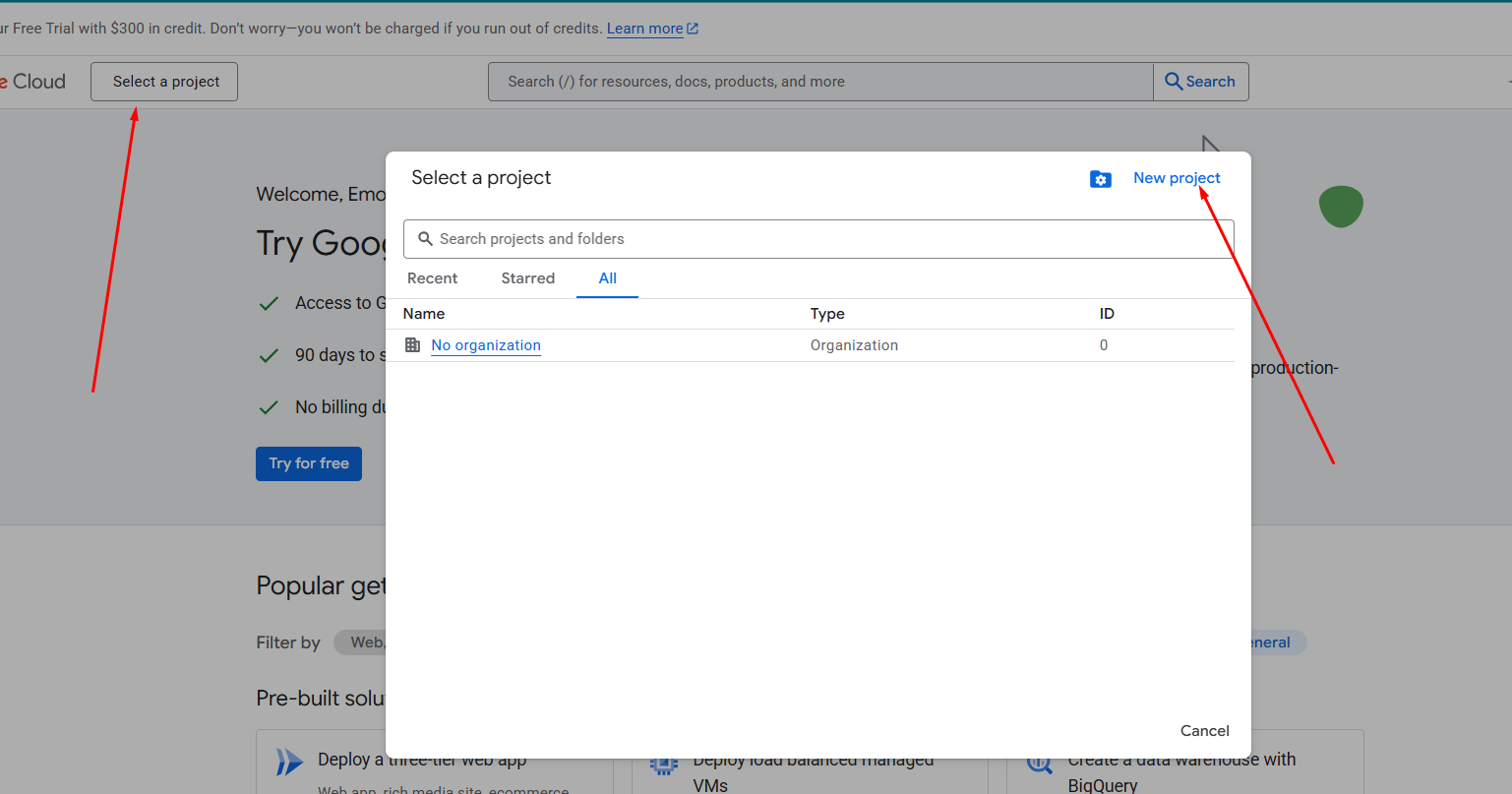The height and width of the screenshot is (794, 1512).
Task: Open the manage resources folder-gear icon
Action: click(1100, 179)
